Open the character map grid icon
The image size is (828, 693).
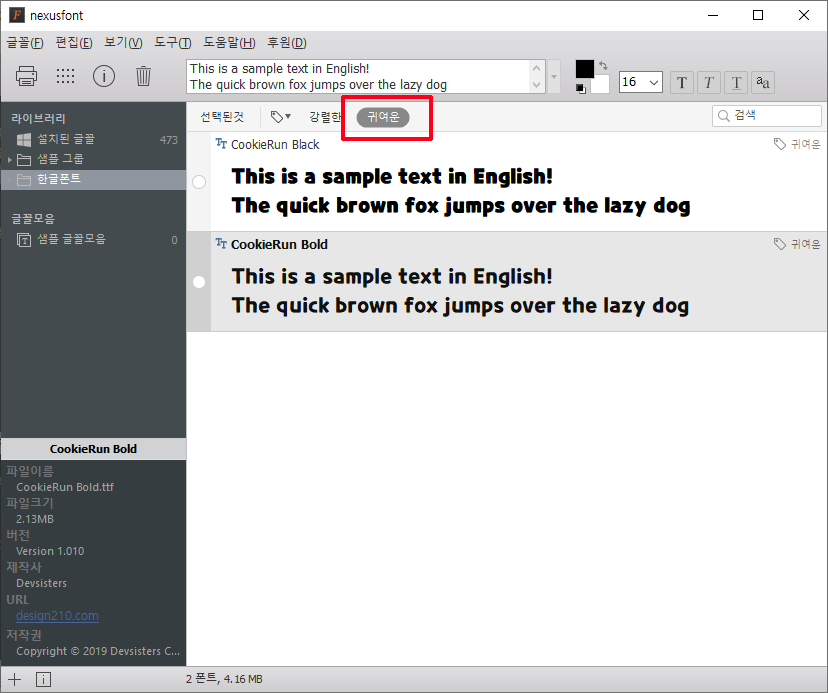(65, 76)
